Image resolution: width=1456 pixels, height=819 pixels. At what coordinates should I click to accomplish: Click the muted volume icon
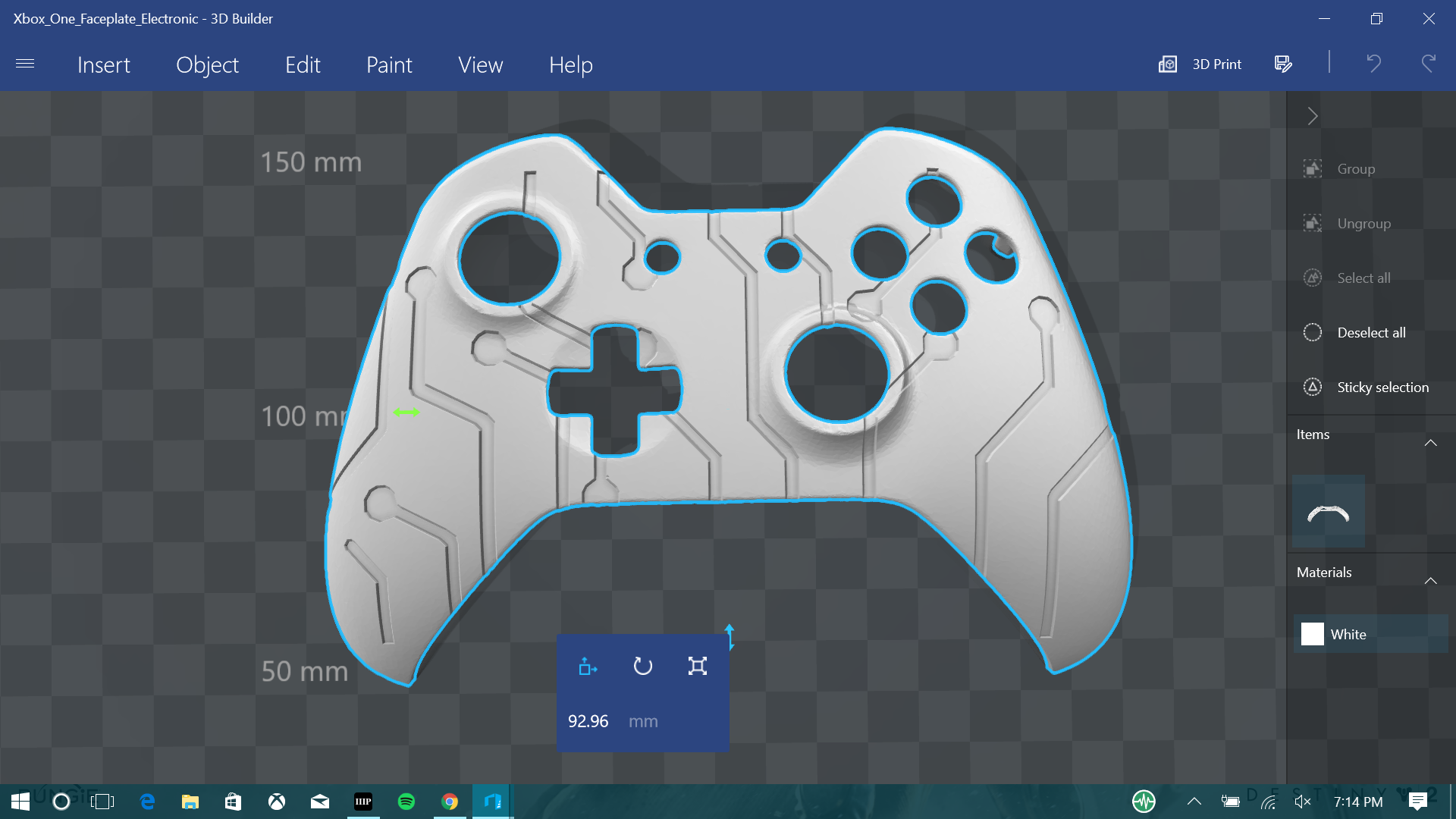[x=1303, y=802]
